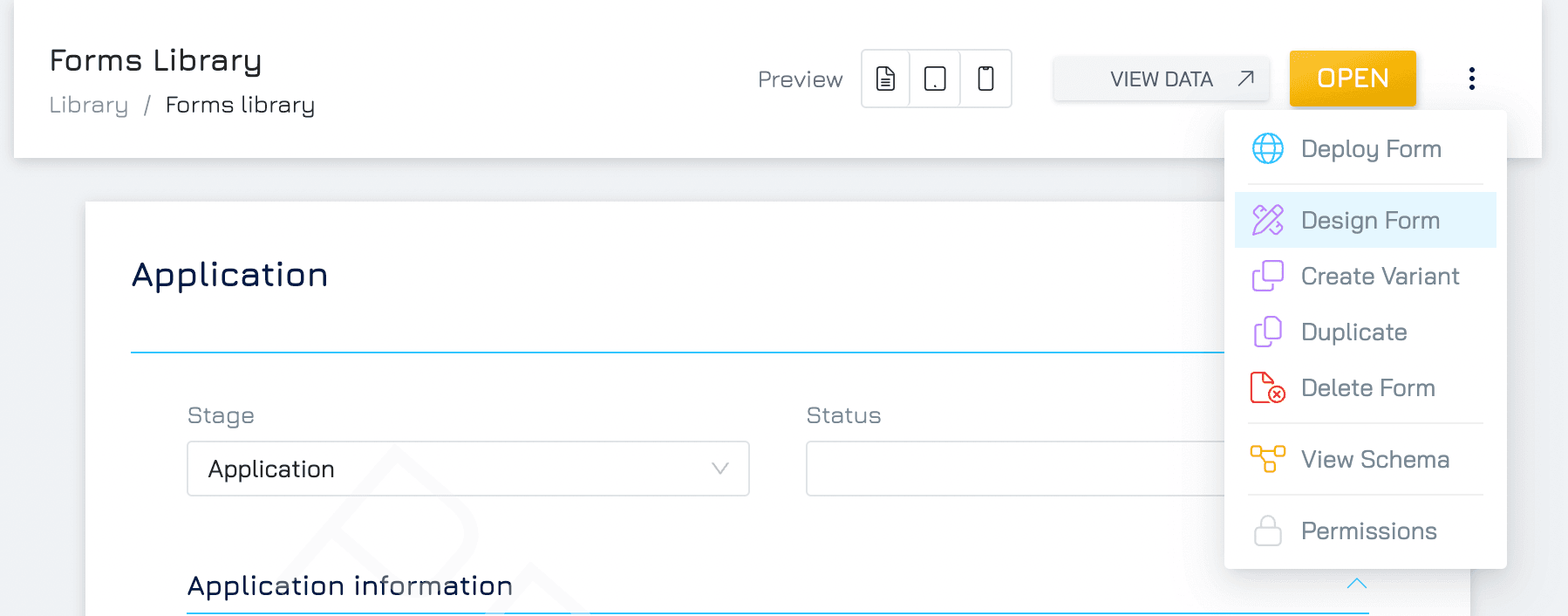Click the schema diagram icon beside View Schema
This screenshot has height=616, width=1568.
[1268, 459]
